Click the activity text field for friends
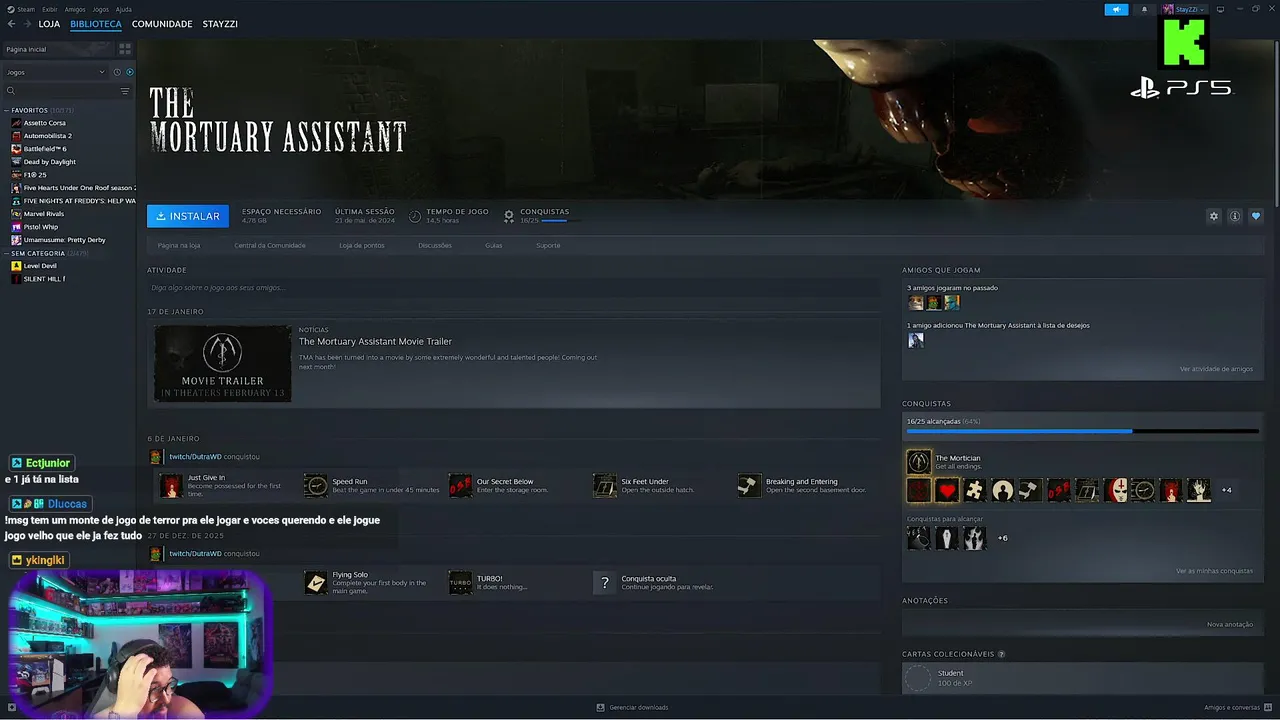 pos(513,288)
